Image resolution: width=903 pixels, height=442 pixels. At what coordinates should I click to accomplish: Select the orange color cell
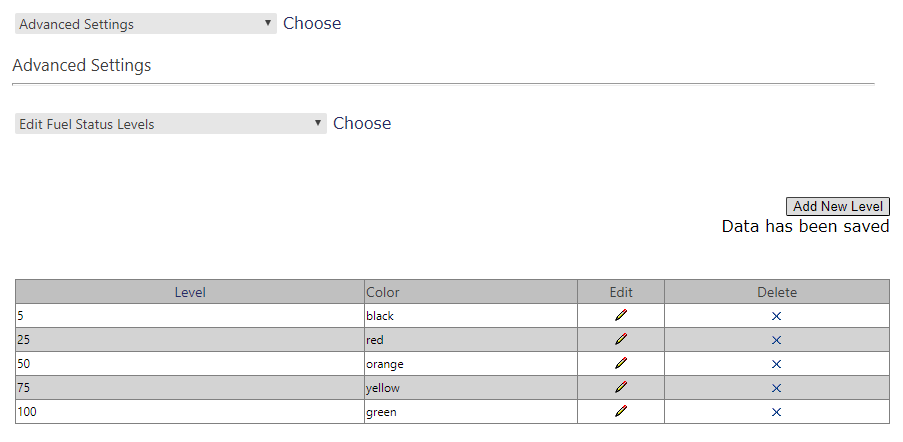[x=471, y=364]
